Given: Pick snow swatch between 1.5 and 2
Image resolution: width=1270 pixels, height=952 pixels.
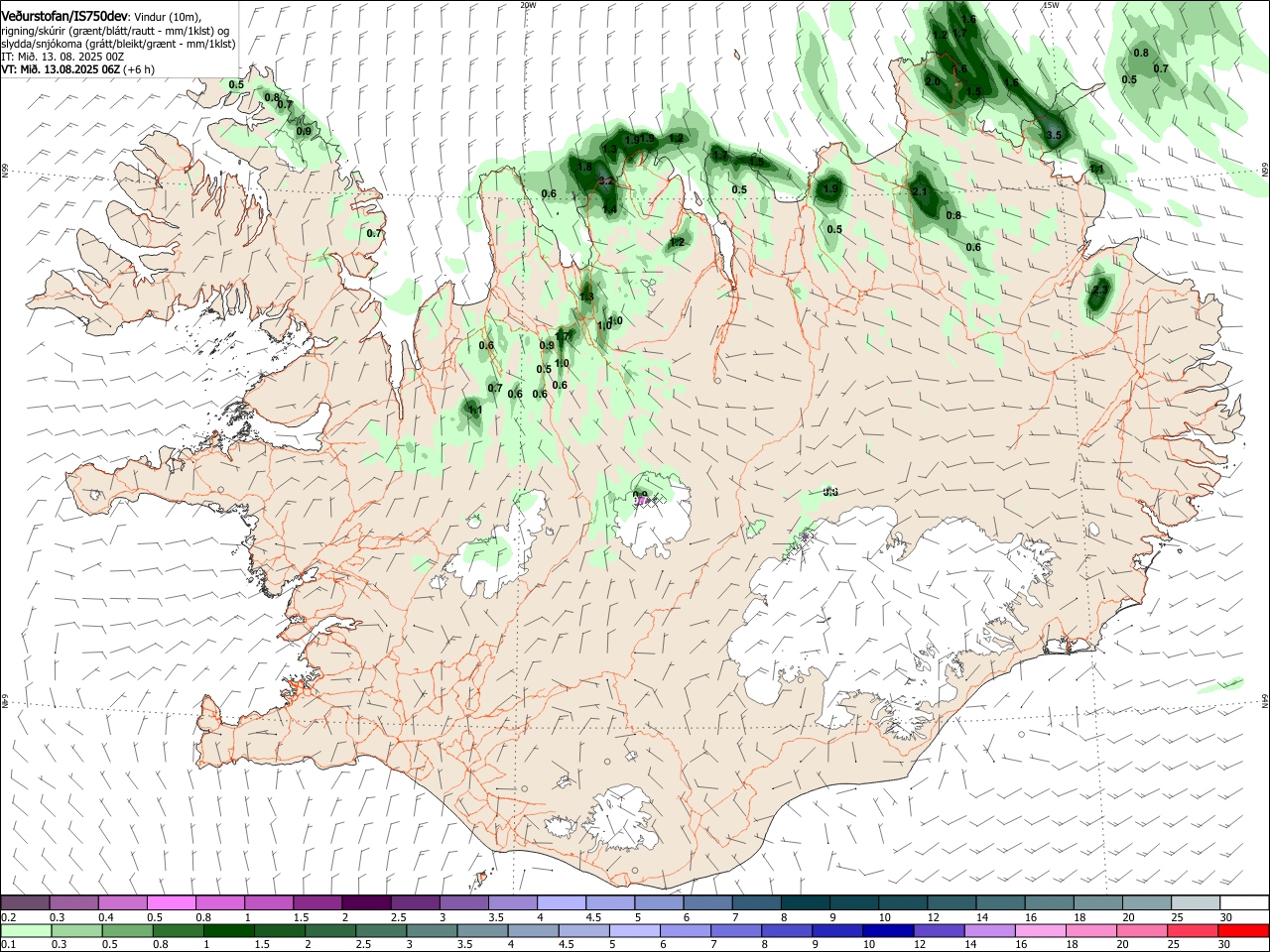Looking at the screenshot, I should tap(317, 903).
